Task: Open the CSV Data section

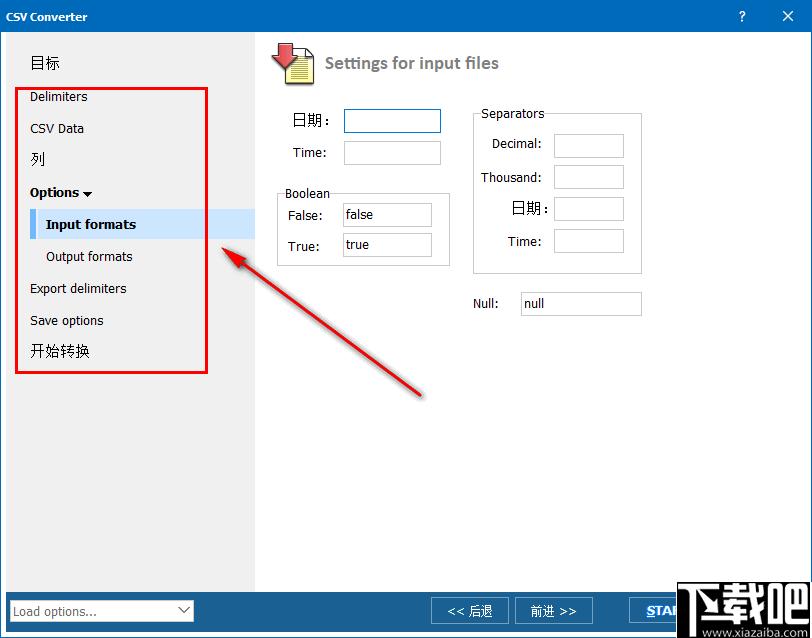Action: (57, 128)
